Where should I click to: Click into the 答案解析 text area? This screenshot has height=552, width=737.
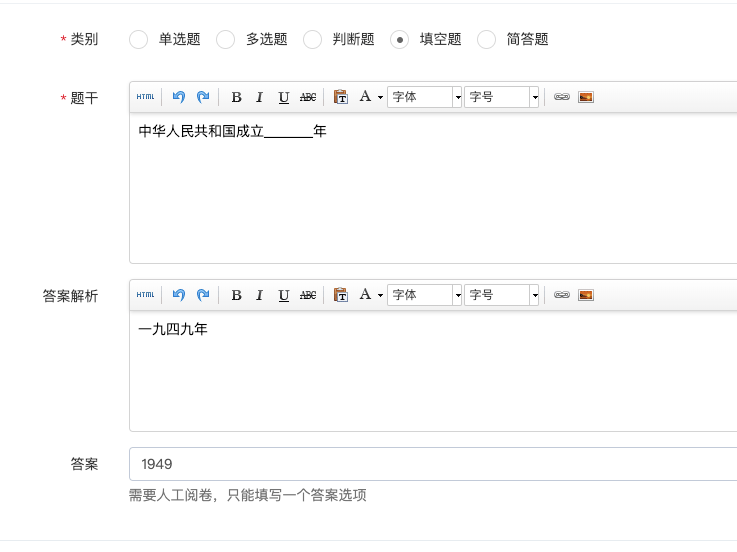(433, 371)
